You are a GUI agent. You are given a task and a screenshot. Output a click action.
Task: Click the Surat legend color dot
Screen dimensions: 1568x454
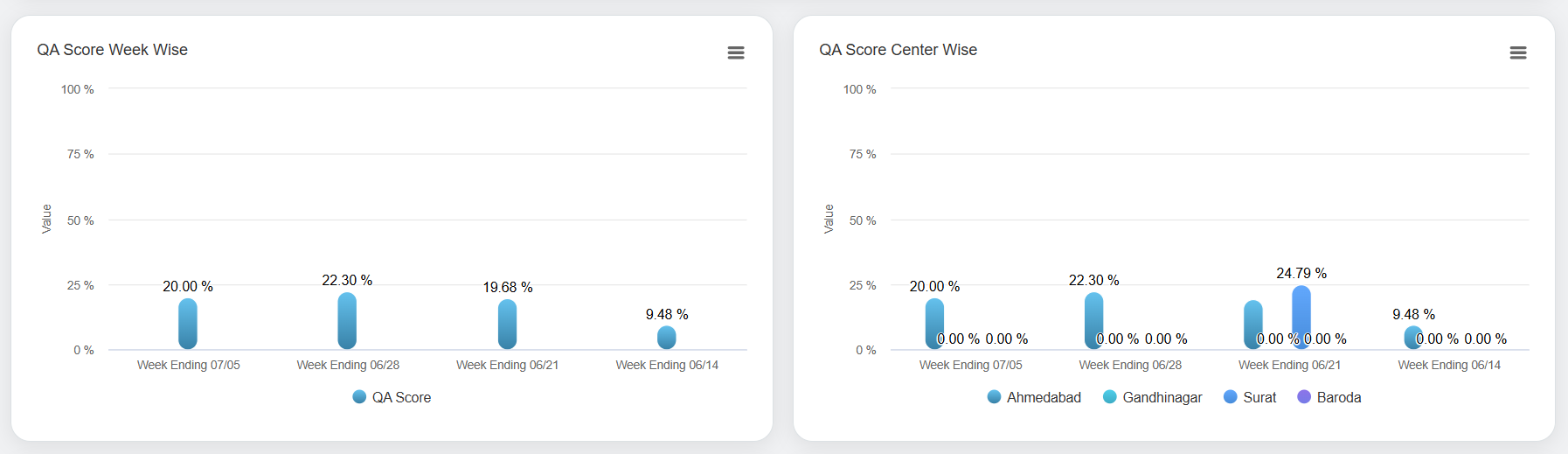[x=1231, y=397]
